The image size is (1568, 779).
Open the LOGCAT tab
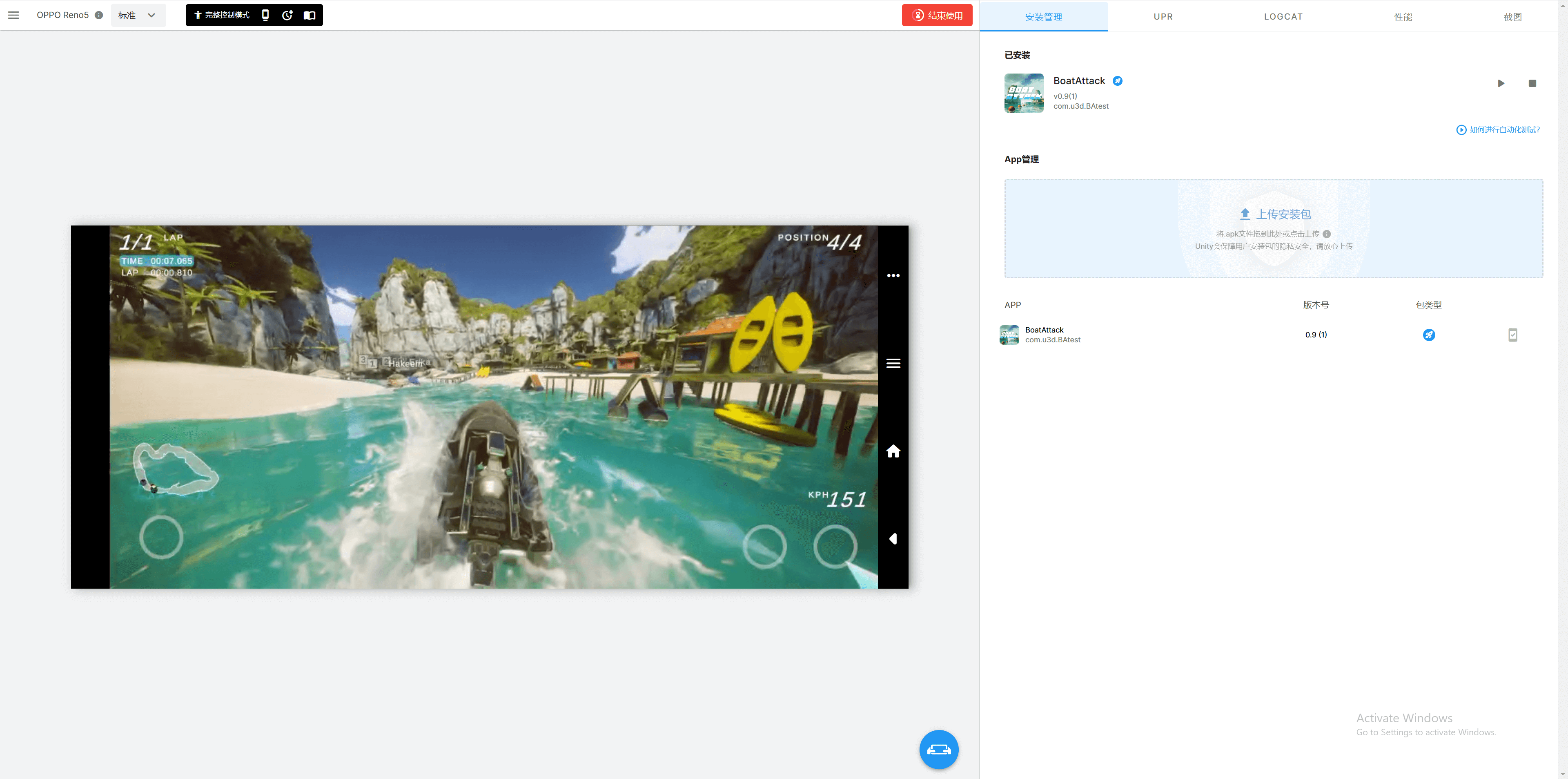pyautogui.click(x=1283, y=16)
